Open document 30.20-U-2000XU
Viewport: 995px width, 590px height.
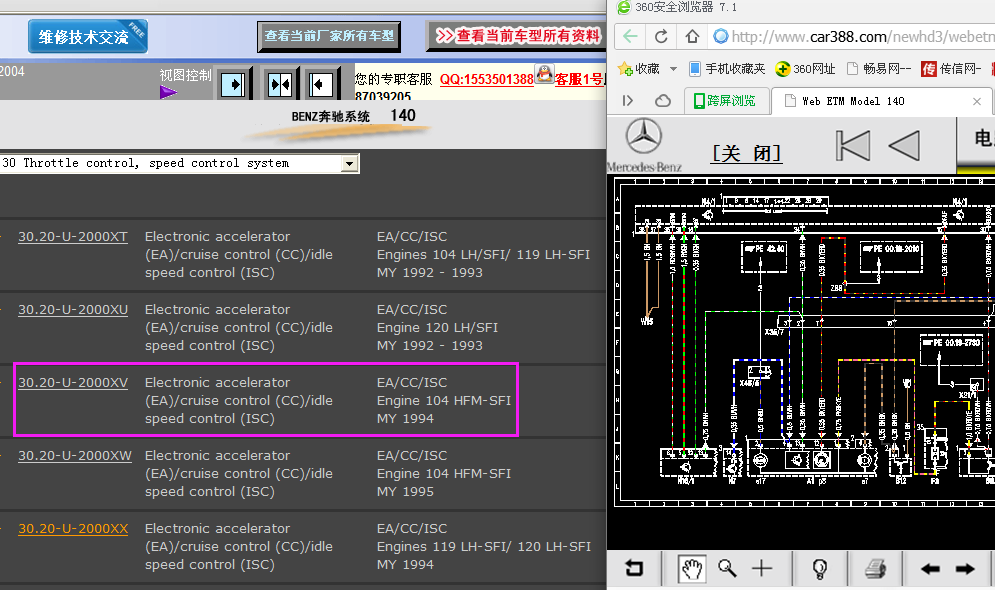73,310
